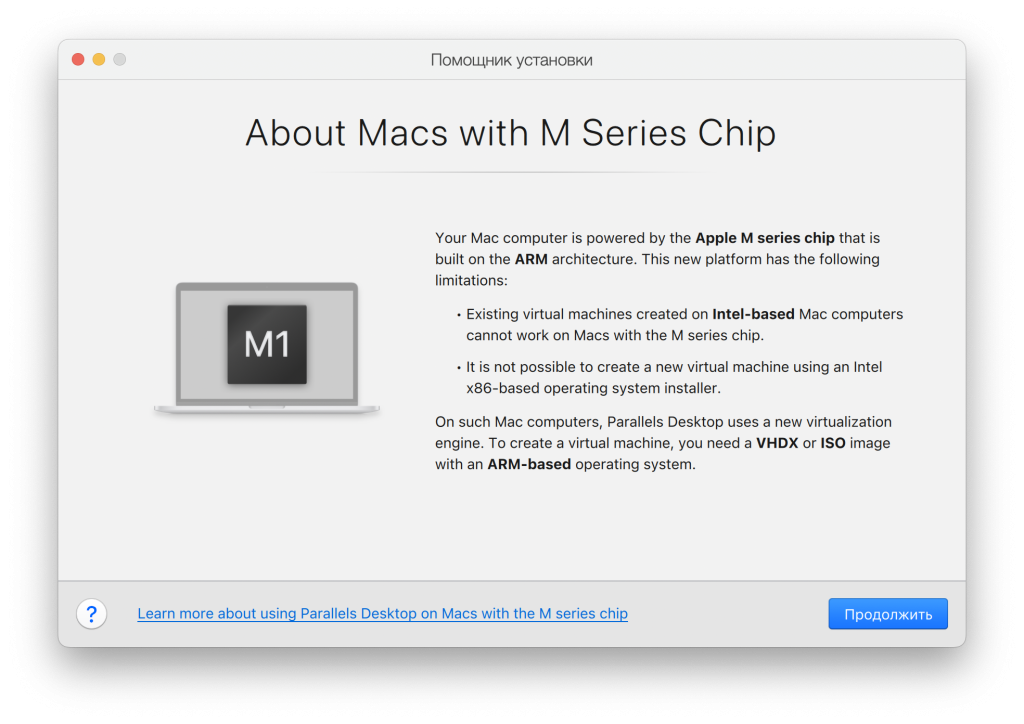This screenshot has width=1024, height=724.
Task: Click the MacBook illustration's bottom base
Action: tap(267, 409)
